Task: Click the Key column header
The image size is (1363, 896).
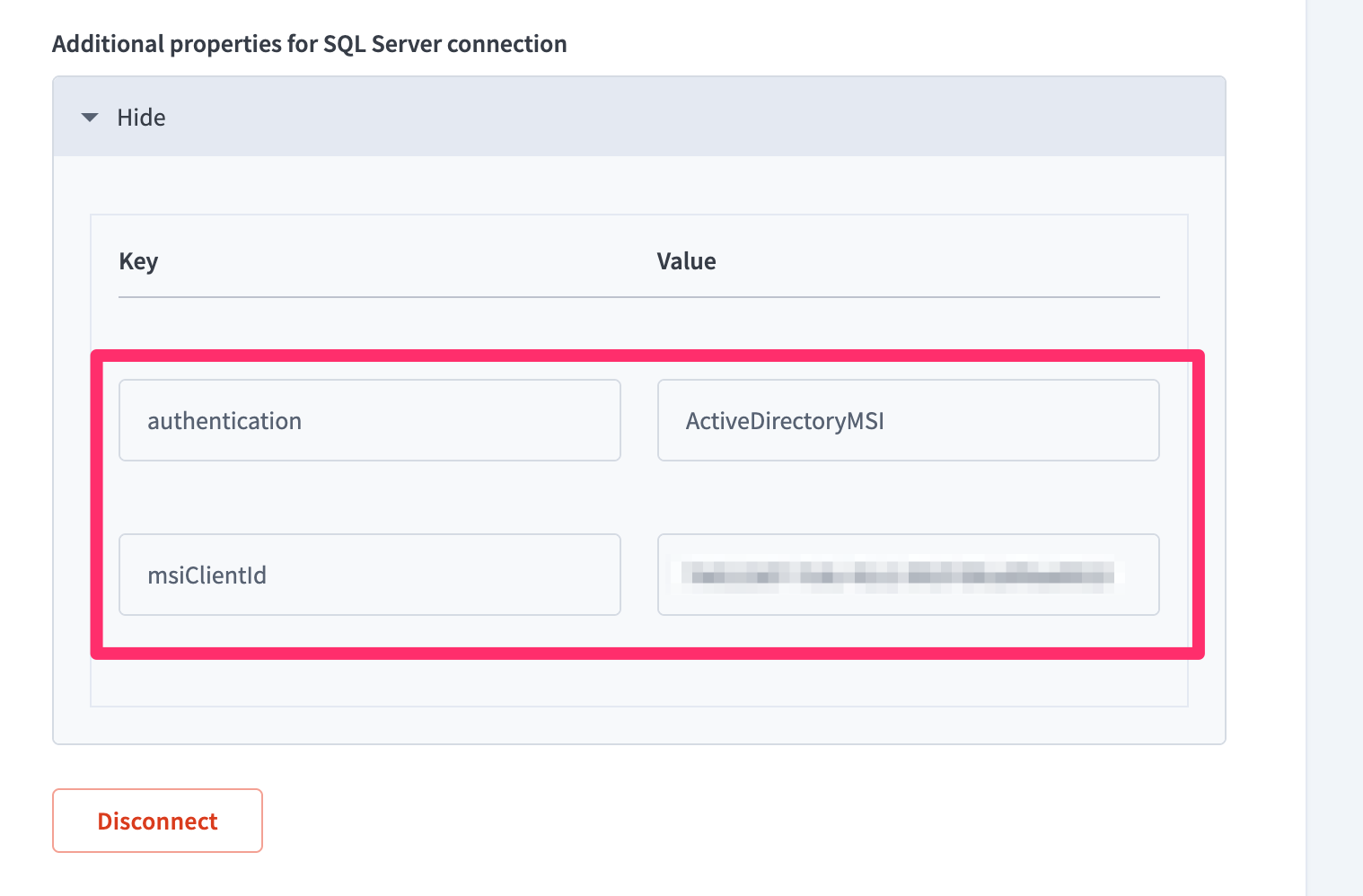Action: pos(138,261)
